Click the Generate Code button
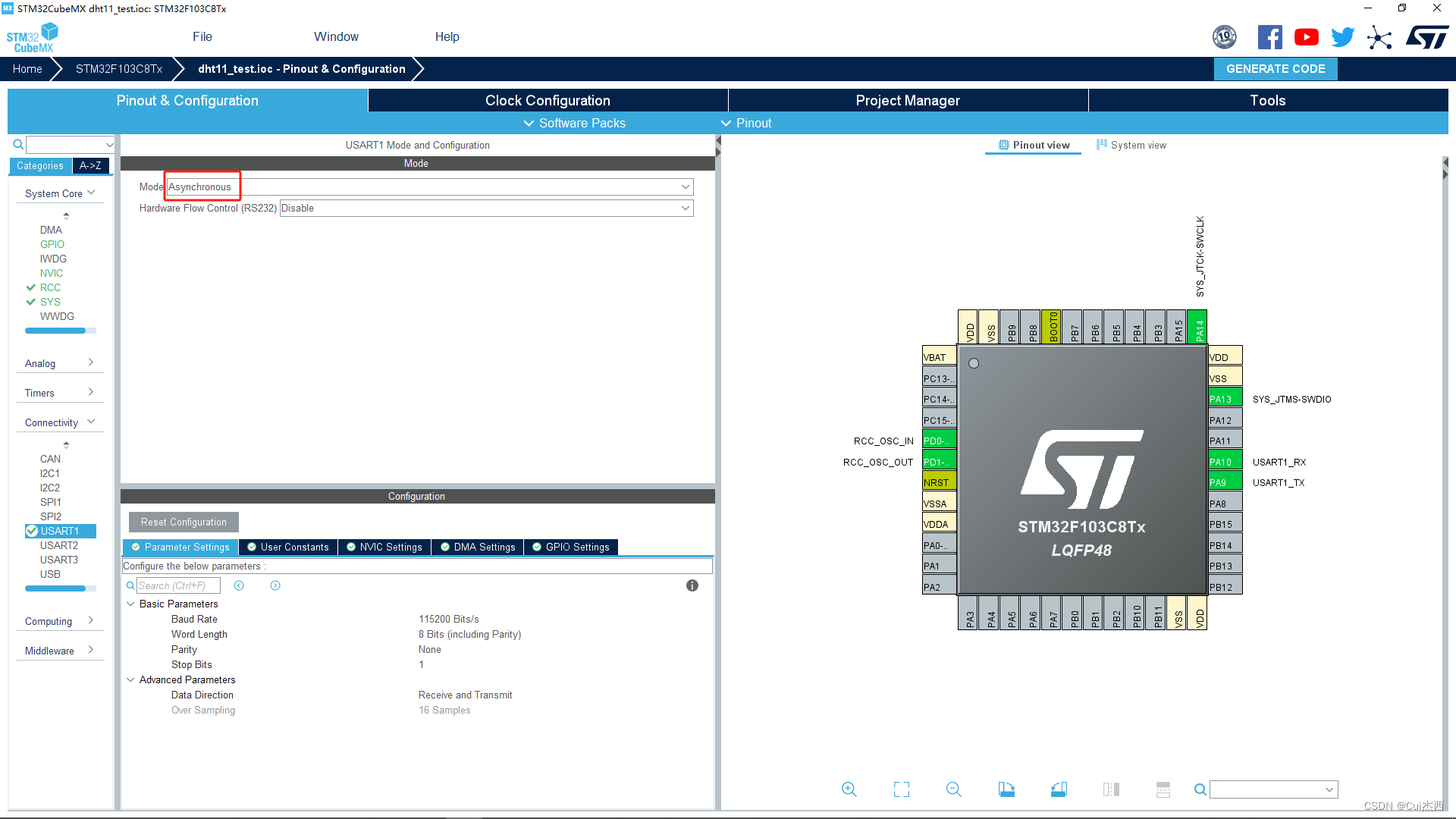 pos(1275,69)
